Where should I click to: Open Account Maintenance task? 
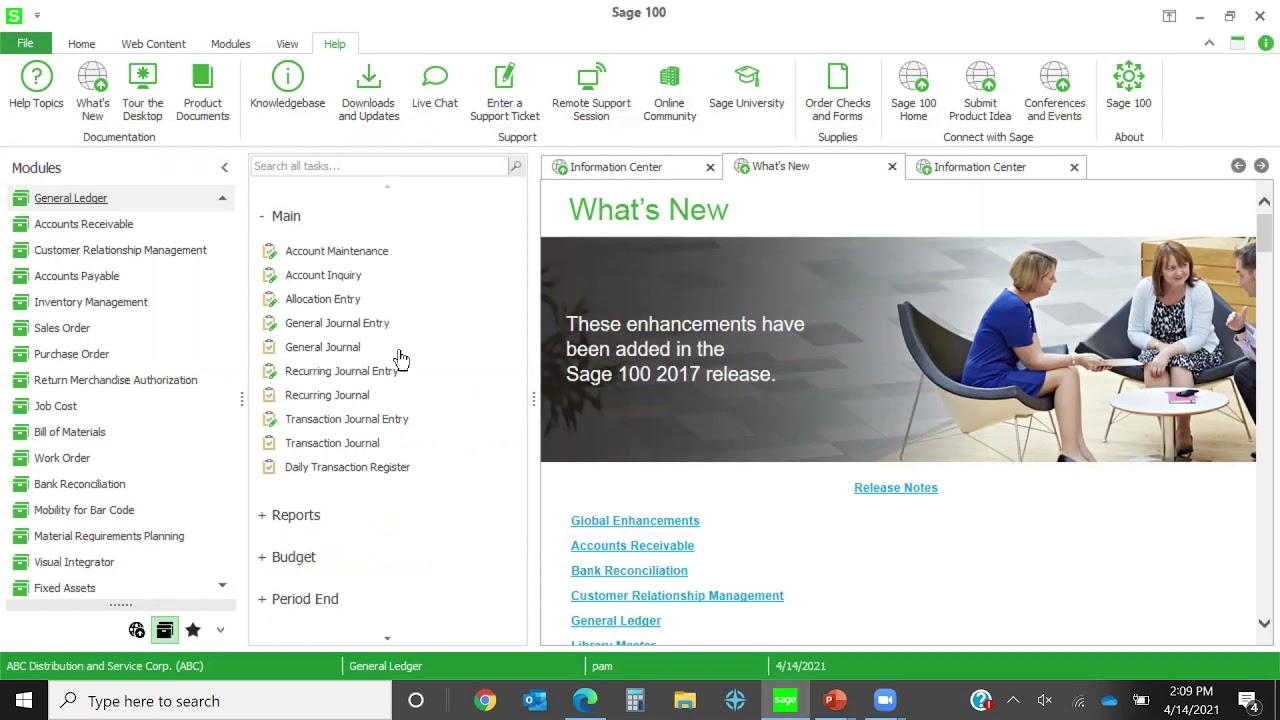(x=336, y=251)
